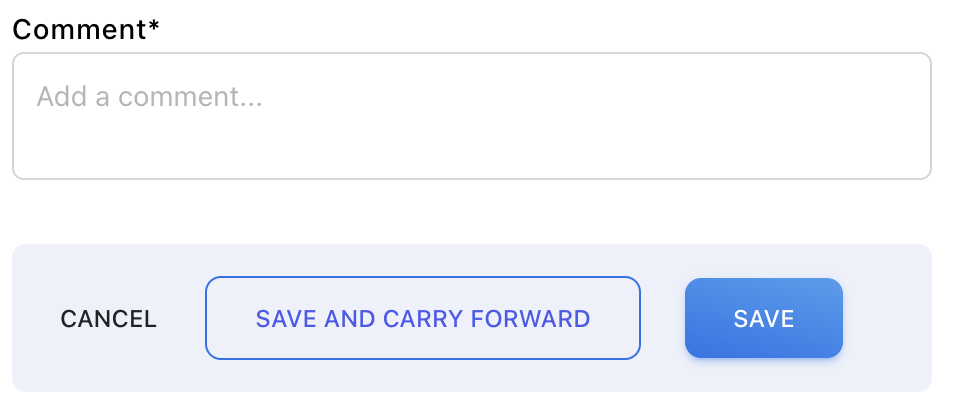Choose Save and Carry Forward option
The image size is (958, 408).
422,318
